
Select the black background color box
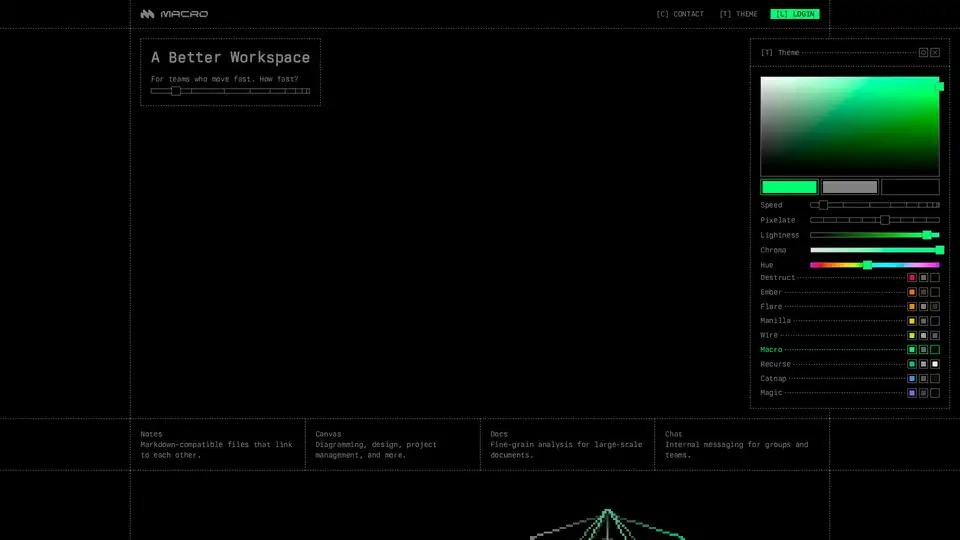click(x=910, y=187)
